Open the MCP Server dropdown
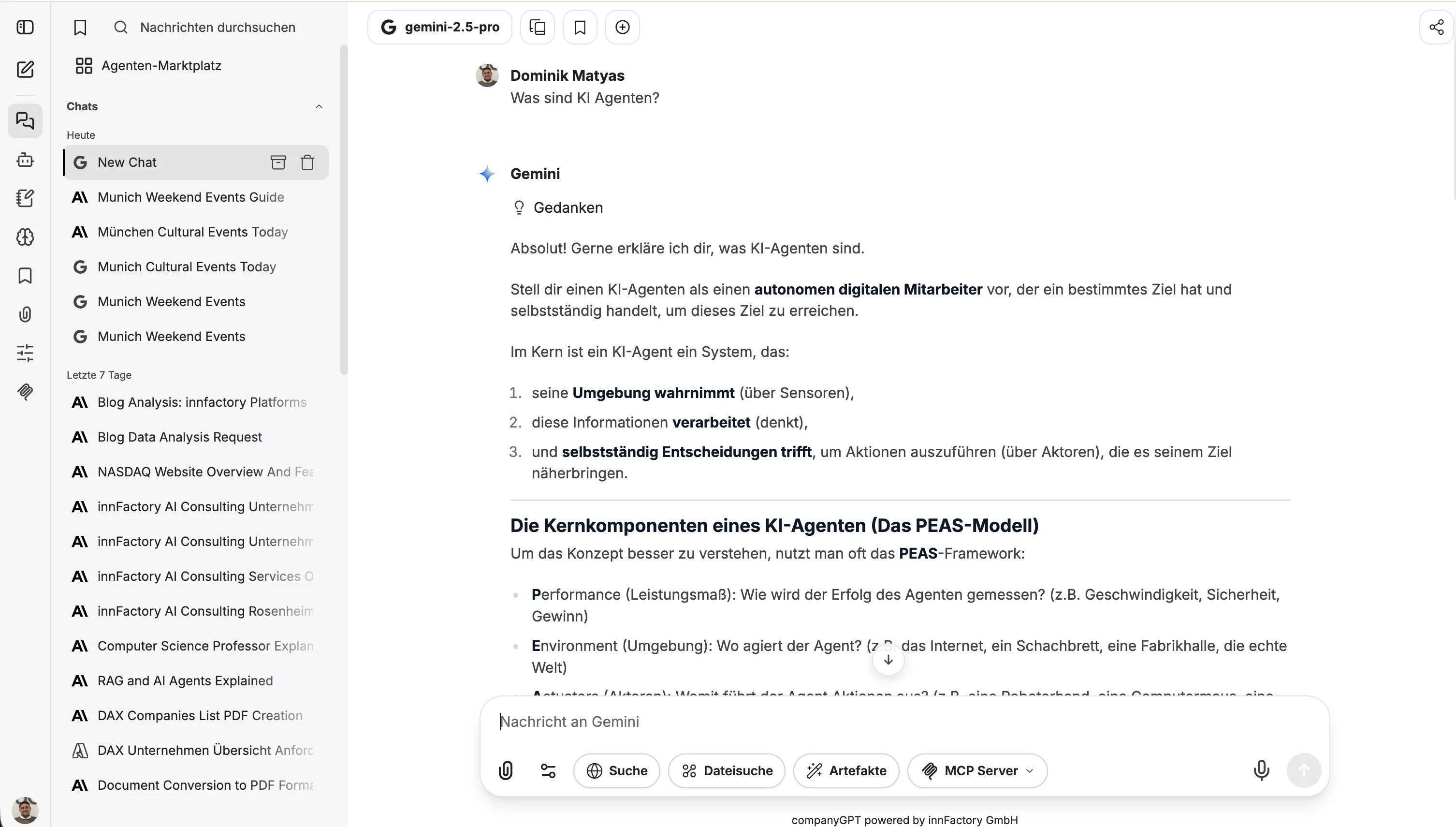Image resolution: width=1456 pixels, height=827 pixels. coord(976,770)
